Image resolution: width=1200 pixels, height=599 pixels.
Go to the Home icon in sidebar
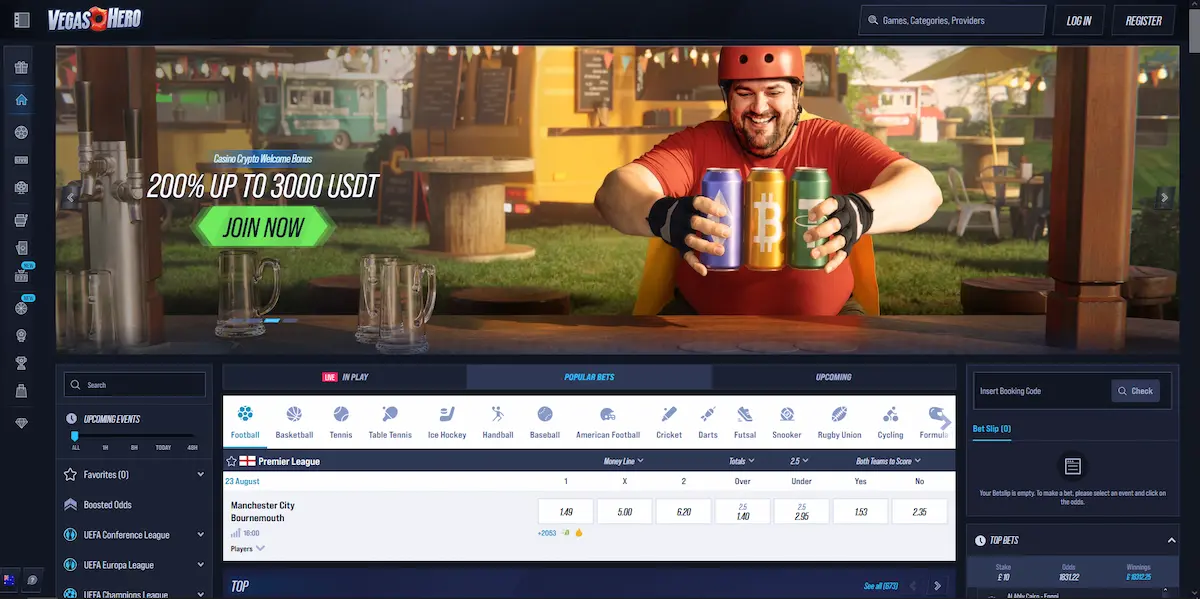[x=21, y=100]
